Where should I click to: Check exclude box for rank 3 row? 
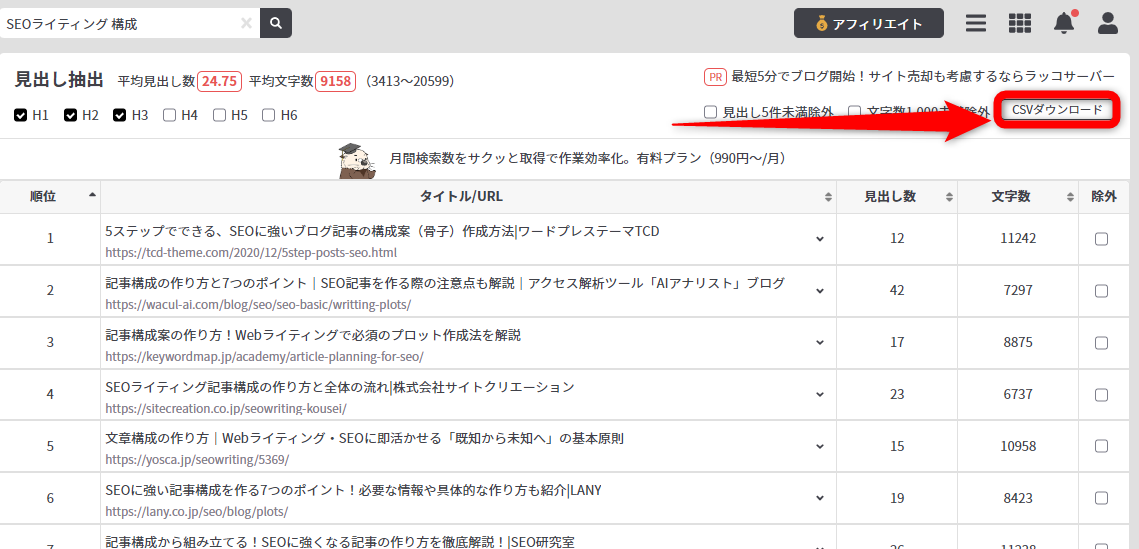1101,343
